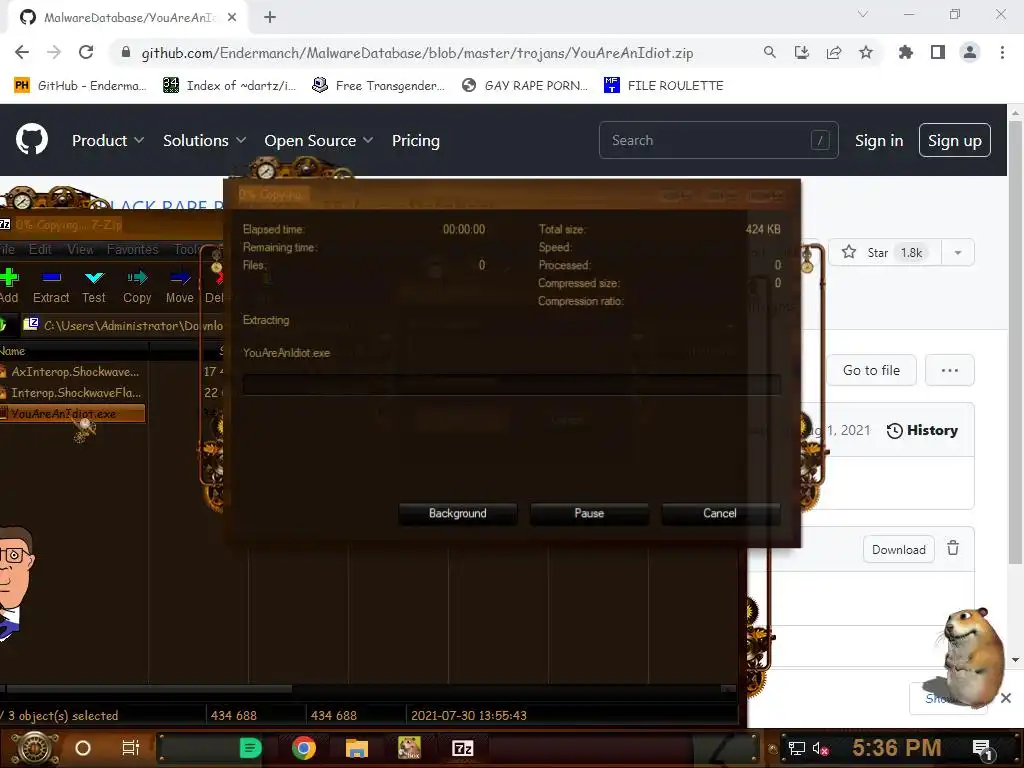
Task: Click the install/download page icon in address bar
Action: point(802,52)
